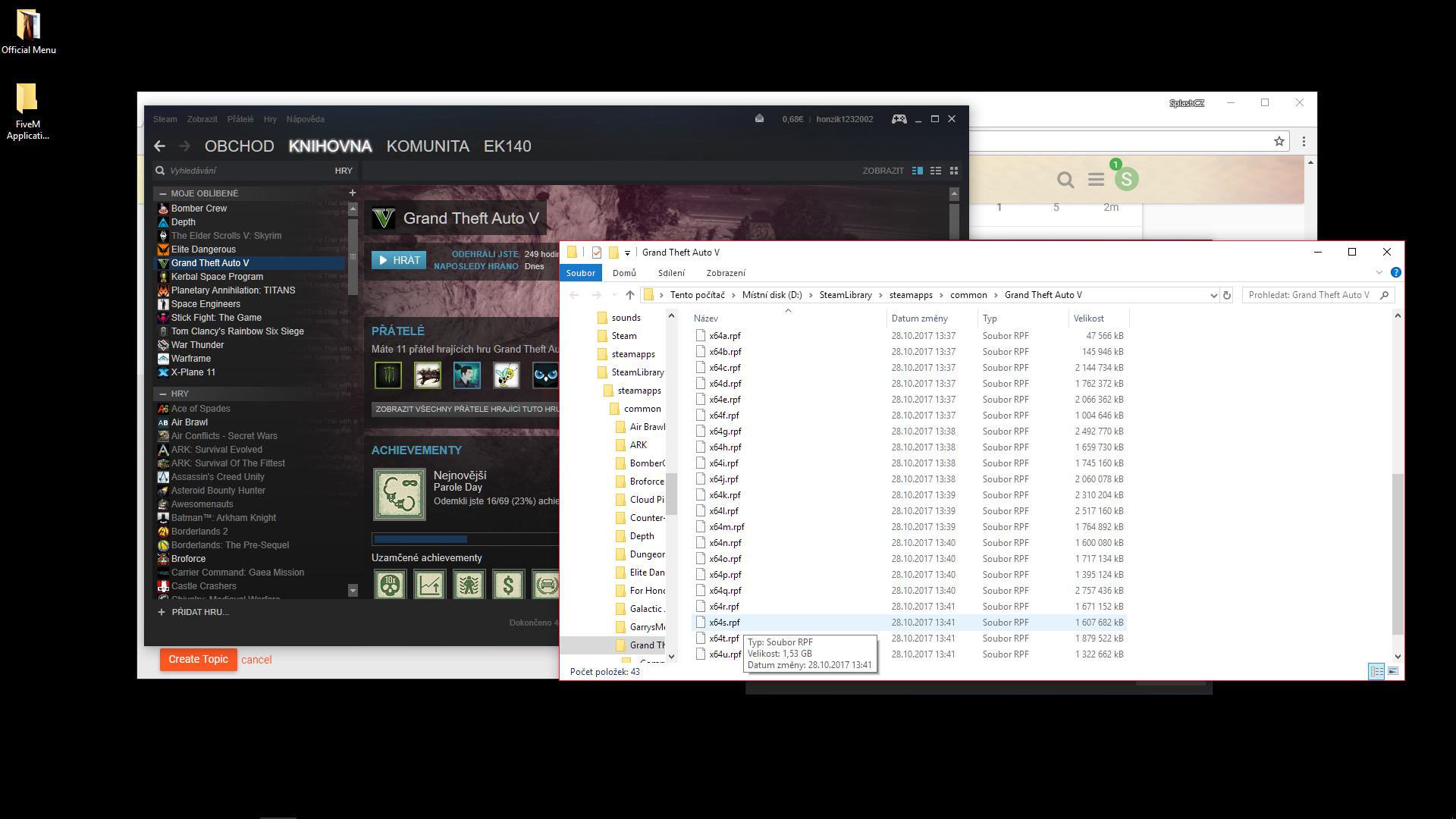The image size is (1456, 819).
Task: Click the plus icon beside PŘIDAT HRU
Action: [162, 612]
